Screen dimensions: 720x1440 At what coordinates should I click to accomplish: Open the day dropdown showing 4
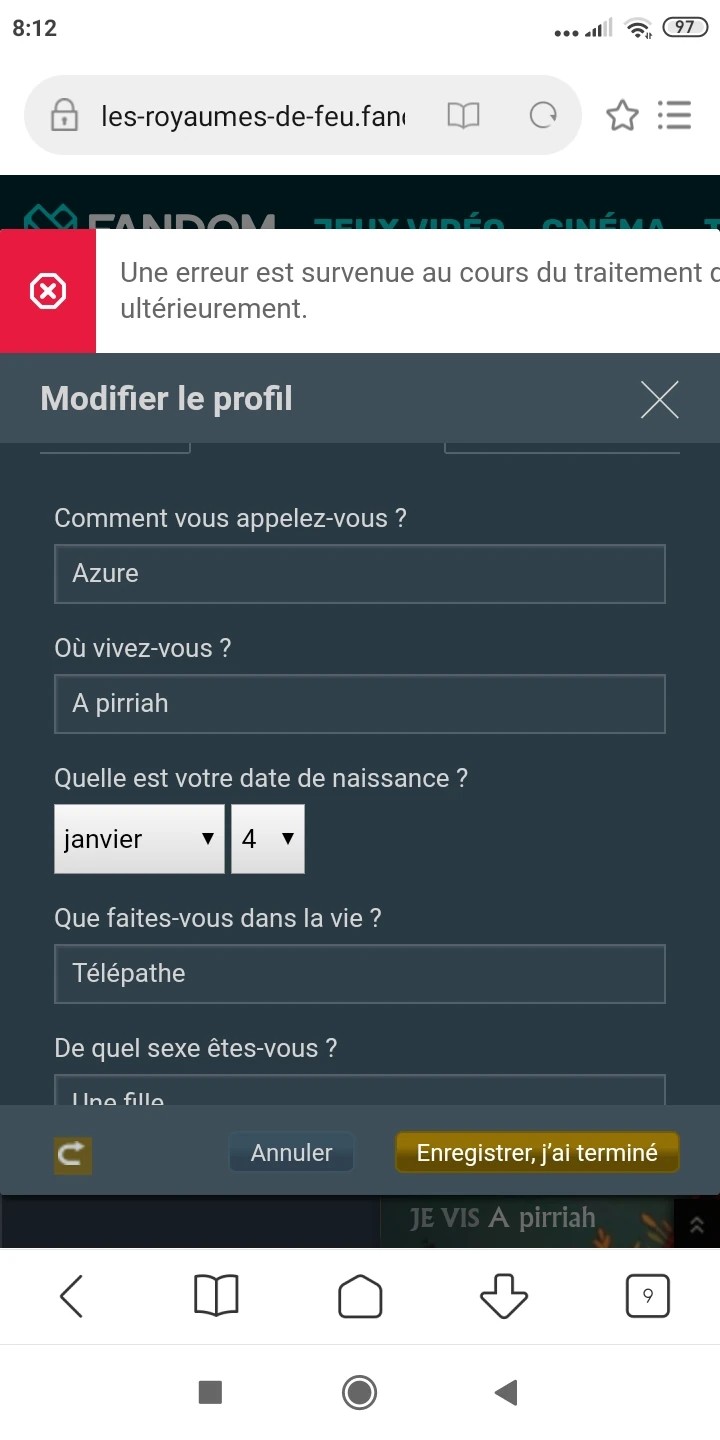point(268,839)
